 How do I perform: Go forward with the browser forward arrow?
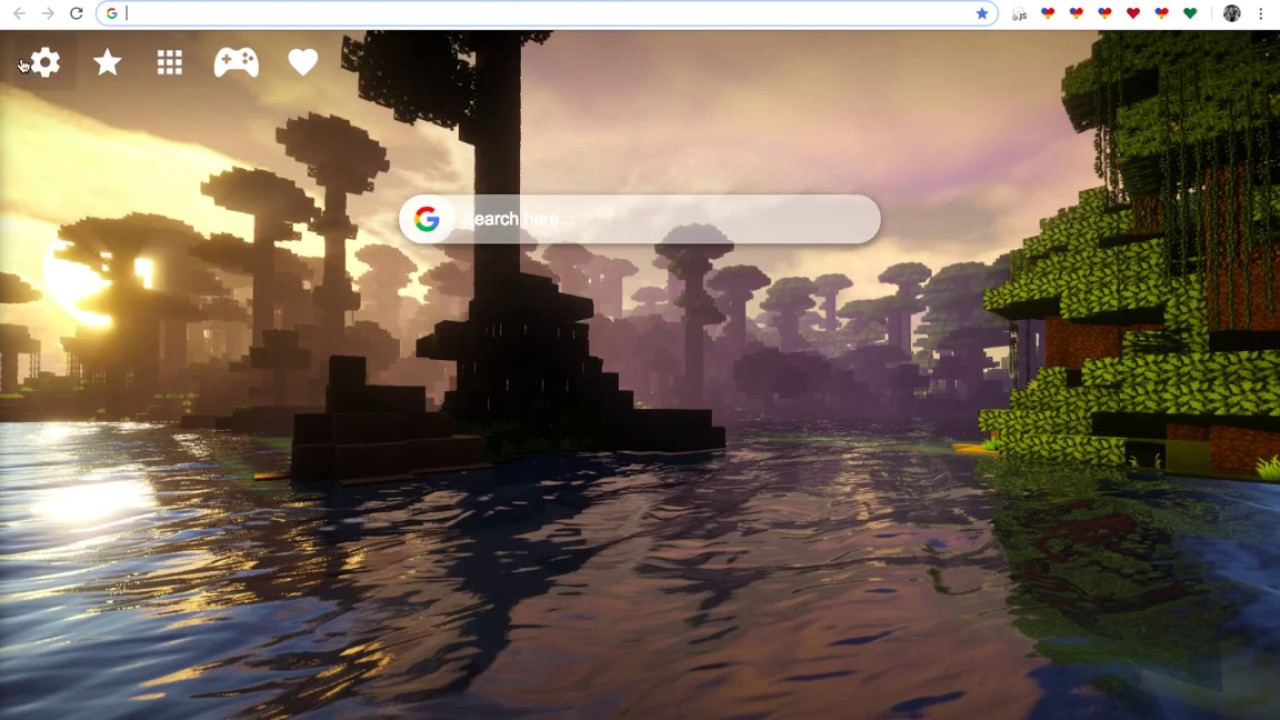click(47, 13)
